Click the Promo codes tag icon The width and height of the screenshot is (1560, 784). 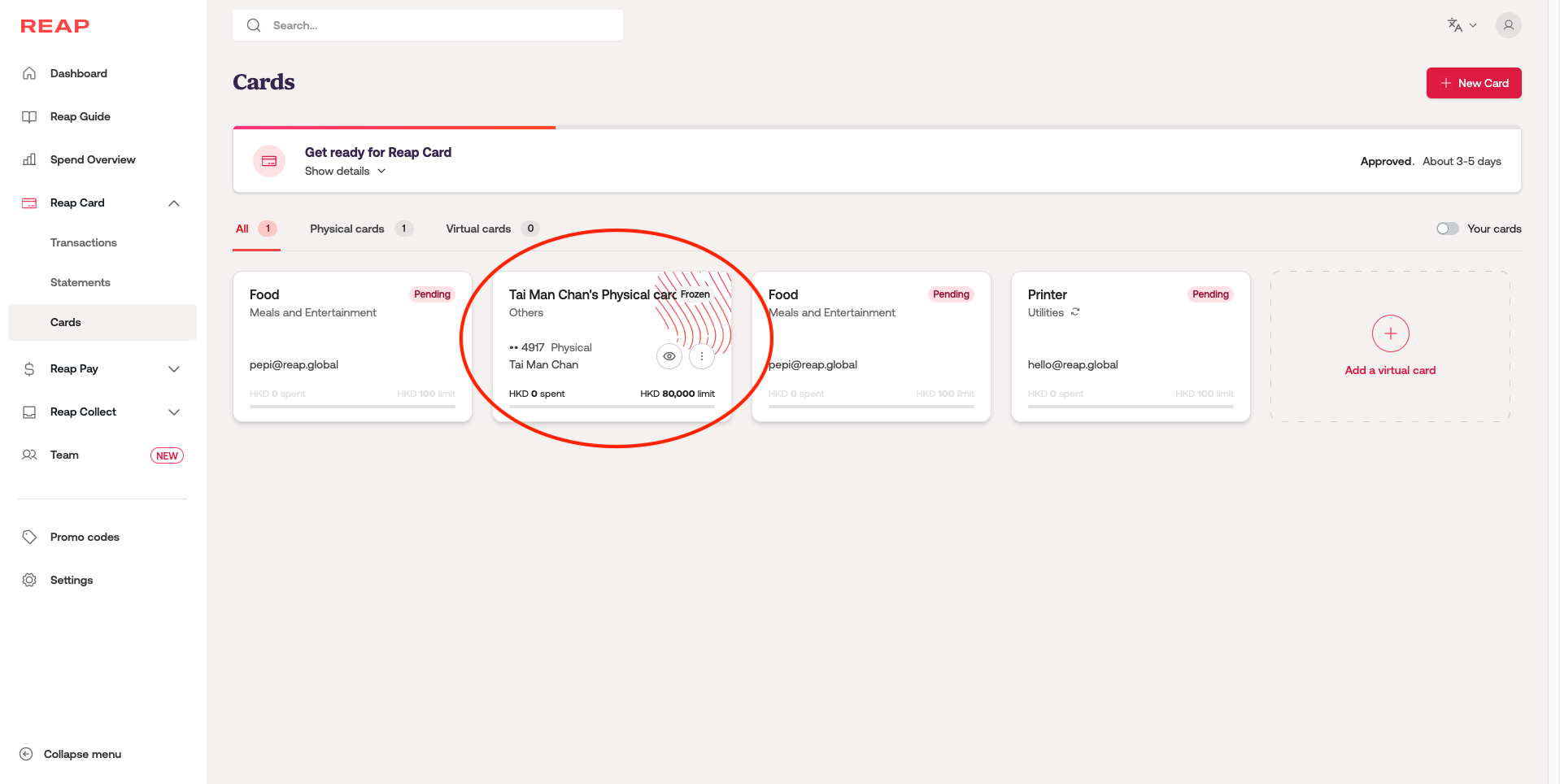tap(29, 537)
